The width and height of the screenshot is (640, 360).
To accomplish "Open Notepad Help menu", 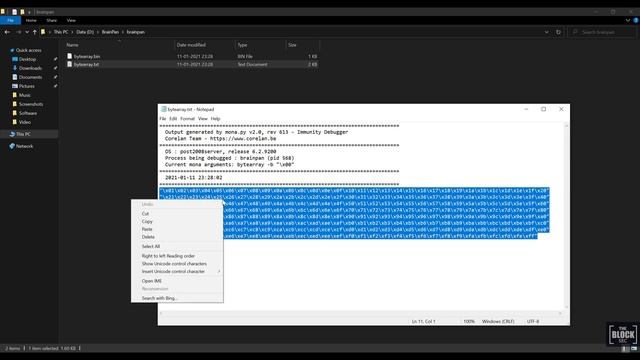I will (x=216, y=119).
